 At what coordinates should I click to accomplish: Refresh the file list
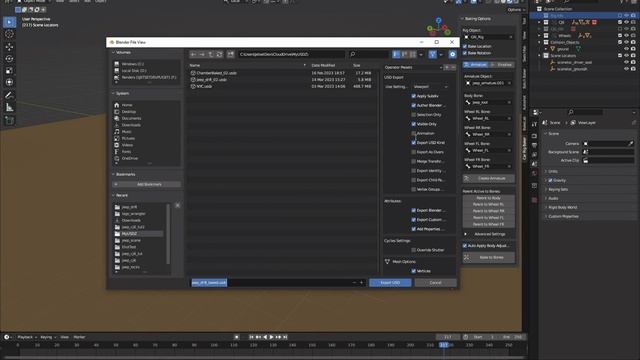tap(219, 54)
